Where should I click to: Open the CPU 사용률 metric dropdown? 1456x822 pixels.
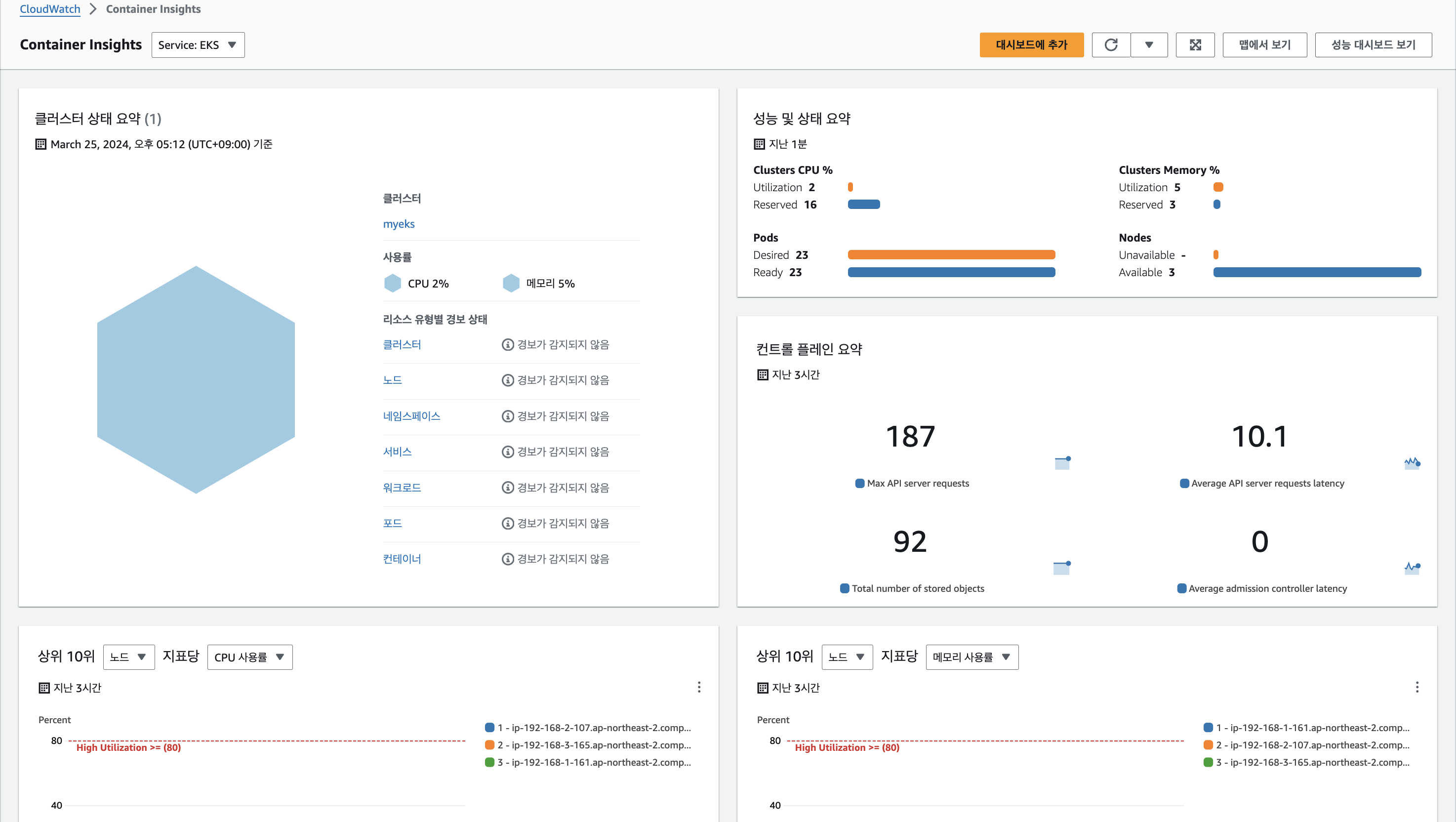[249, 657]
